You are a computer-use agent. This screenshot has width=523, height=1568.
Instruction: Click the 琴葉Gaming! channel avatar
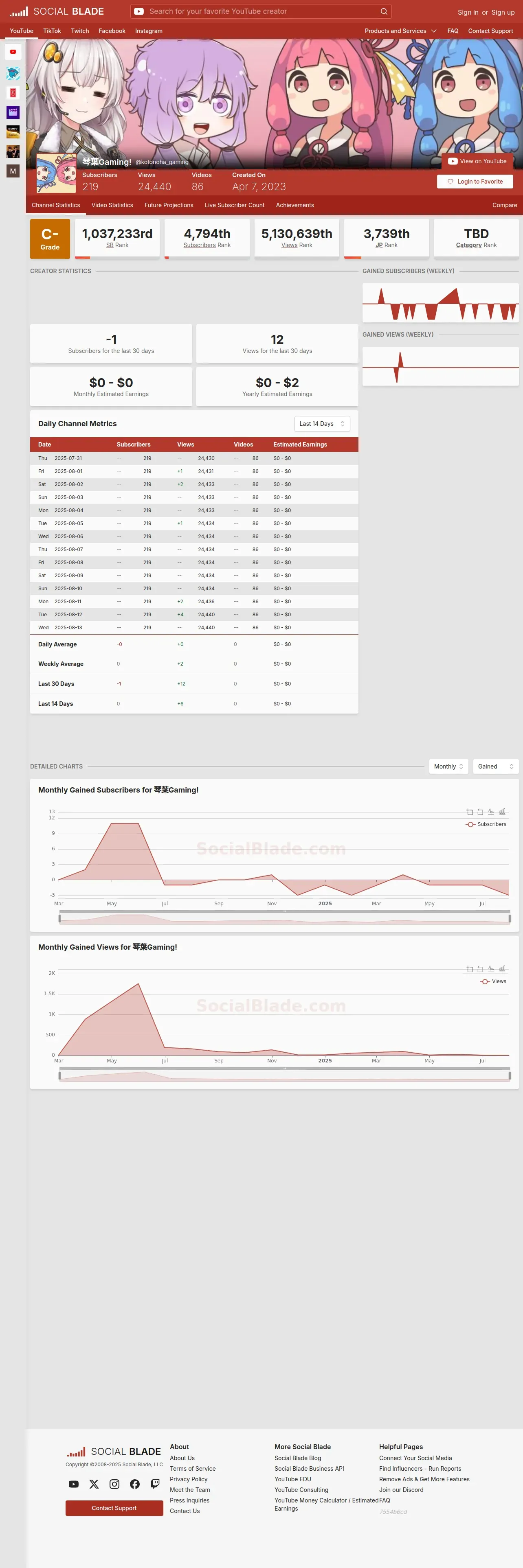pos(56,173)
